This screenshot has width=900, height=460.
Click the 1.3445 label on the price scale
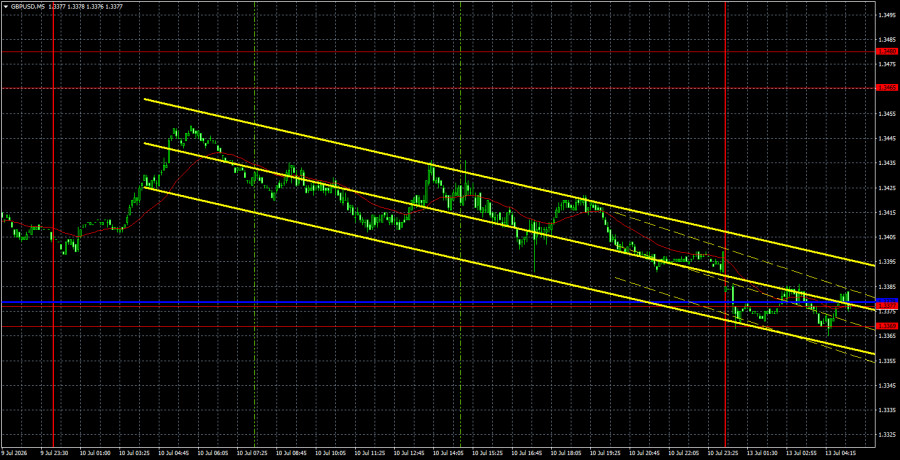click(x=886, y=138)
